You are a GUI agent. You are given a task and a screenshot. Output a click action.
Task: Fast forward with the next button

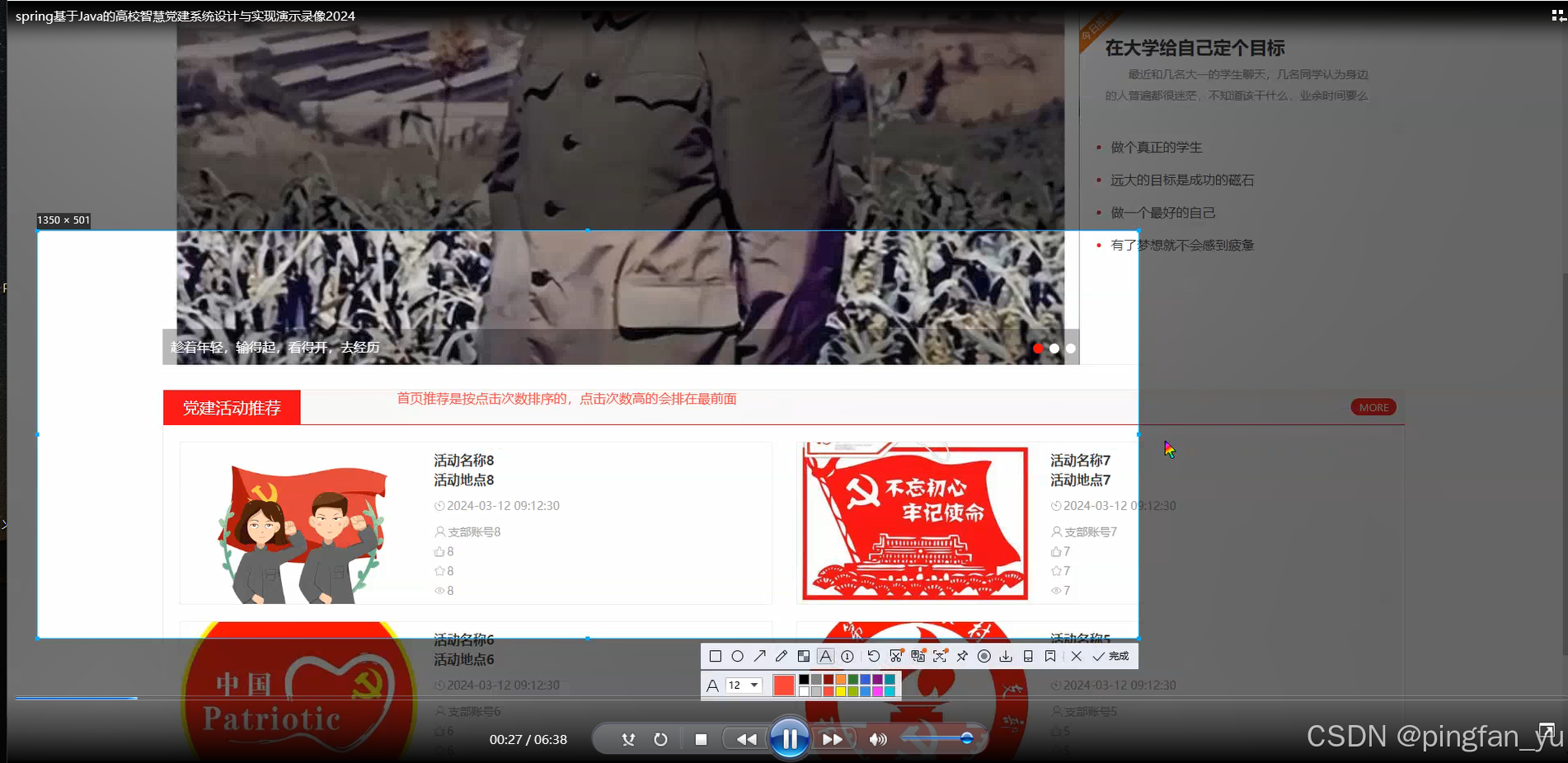[833, 739]
